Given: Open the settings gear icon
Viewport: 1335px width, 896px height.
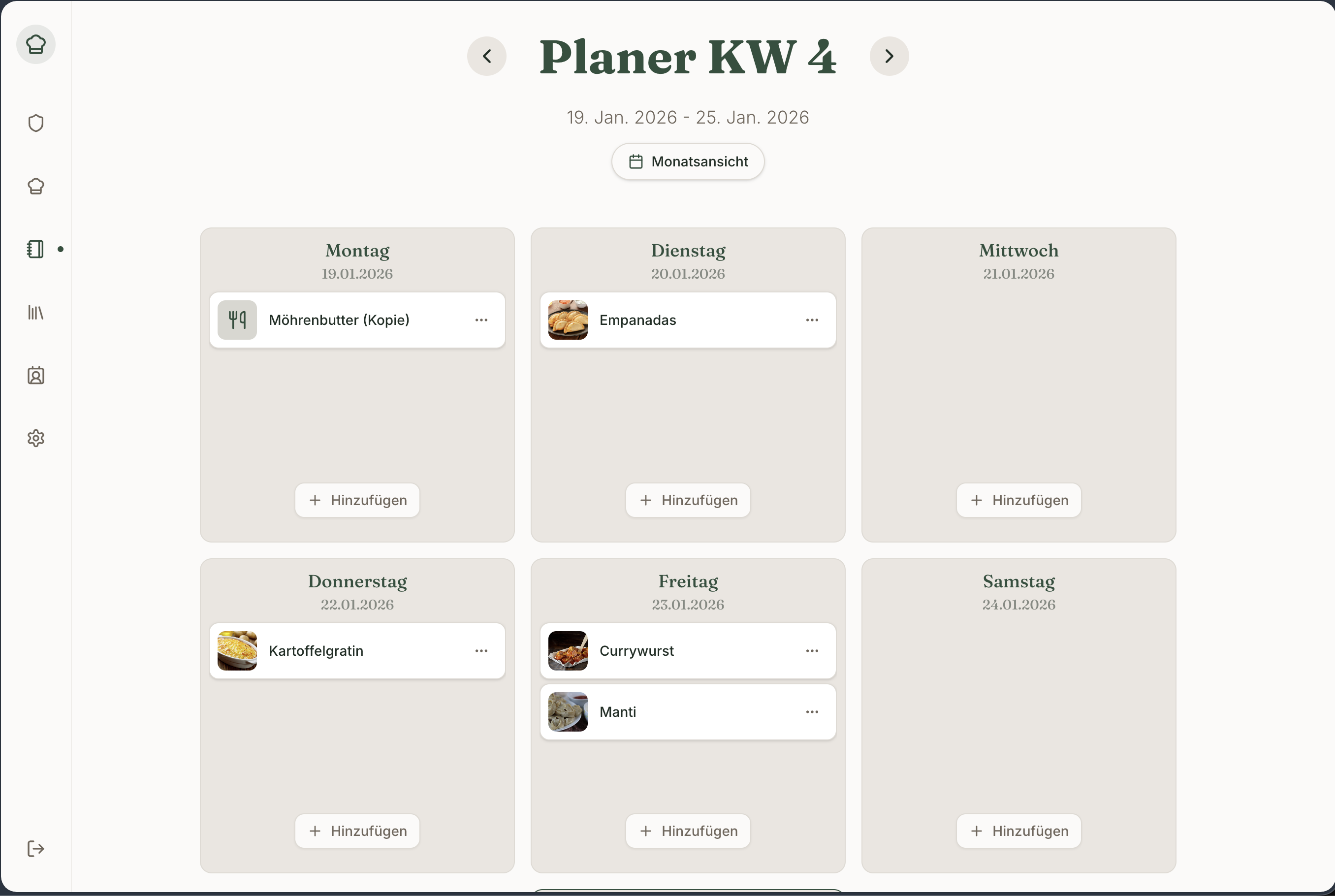Looking at the screenshot, I should (x=35, y=438).
